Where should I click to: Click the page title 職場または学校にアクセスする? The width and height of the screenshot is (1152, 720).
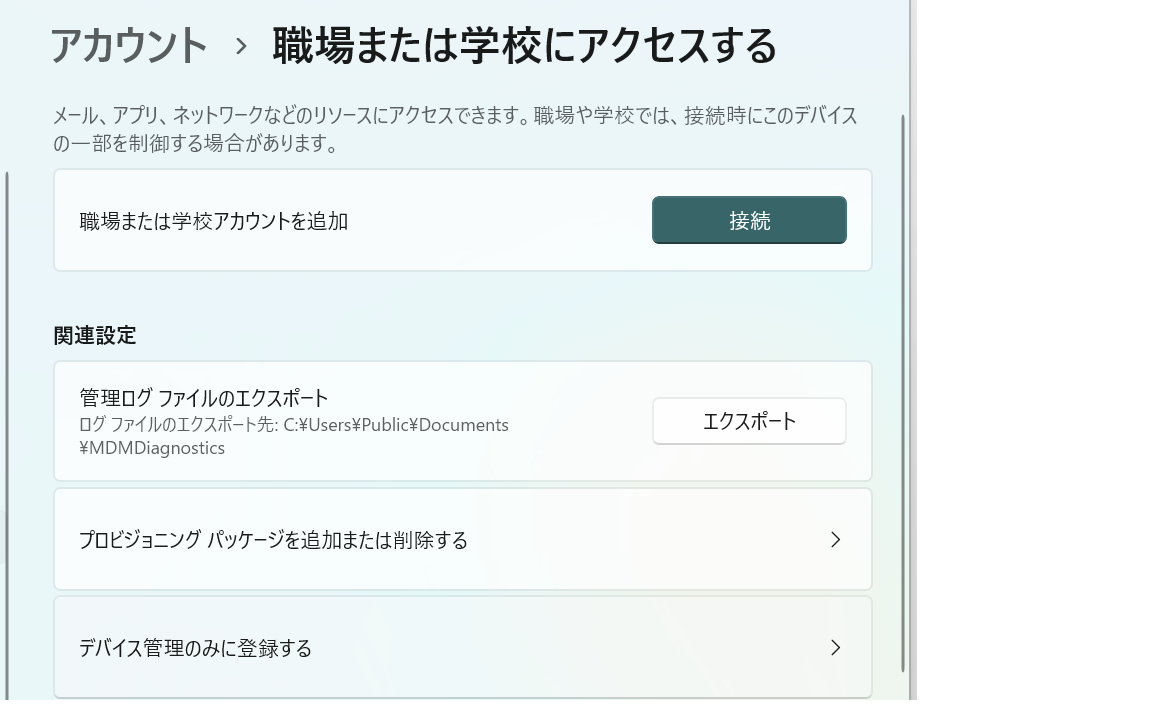(x=521, y=45)
